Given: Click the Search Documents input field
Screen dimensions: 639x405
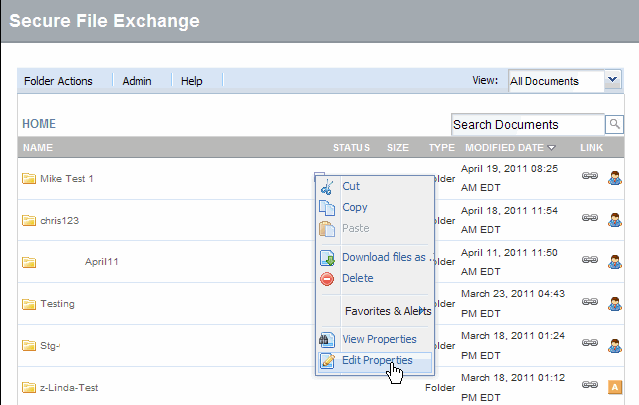Looking at the screenshot, I should point(526,124).
